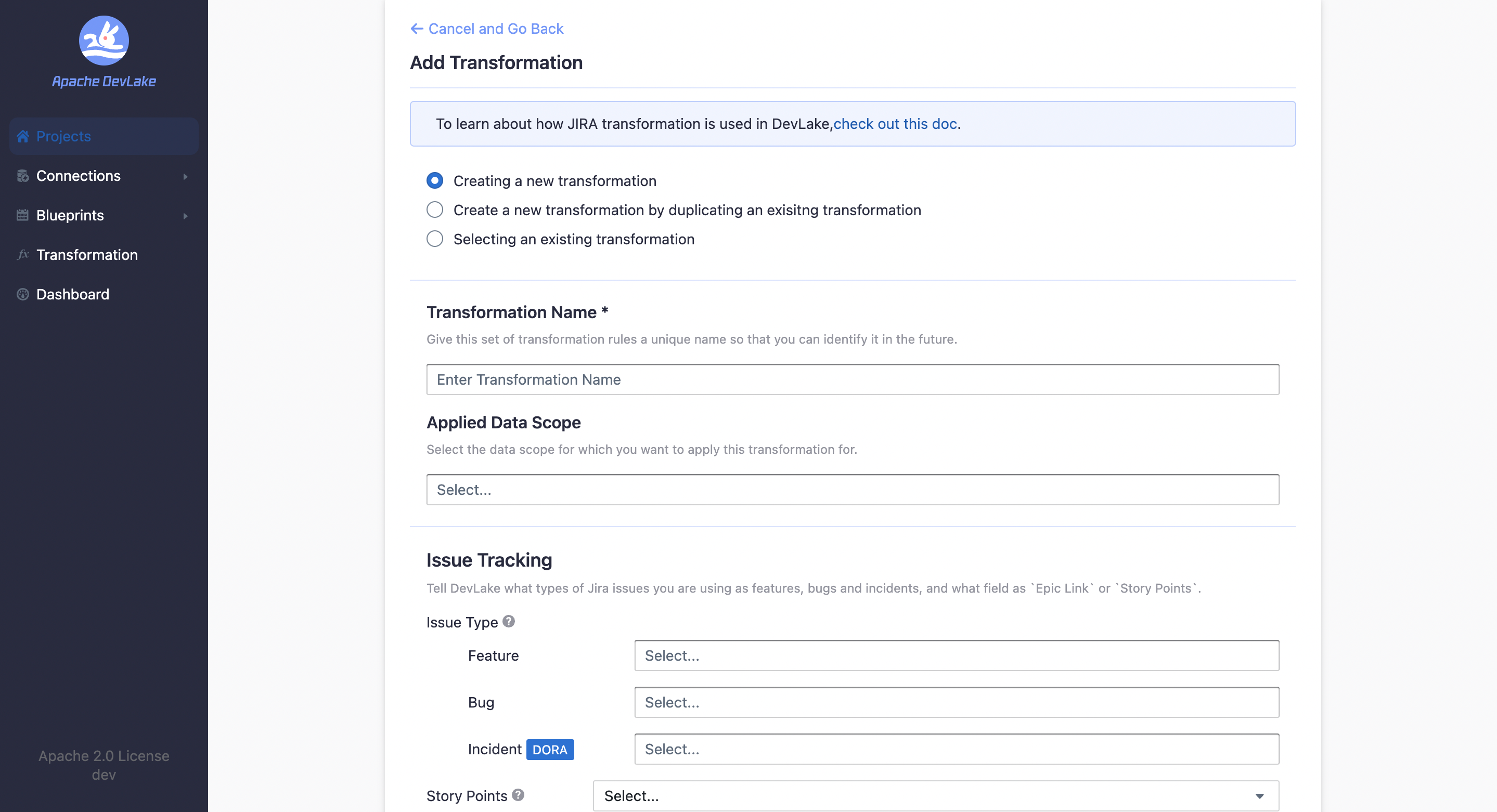
Task: Click the Dashboard sidebar icon
Action: [x=23, y=294]
